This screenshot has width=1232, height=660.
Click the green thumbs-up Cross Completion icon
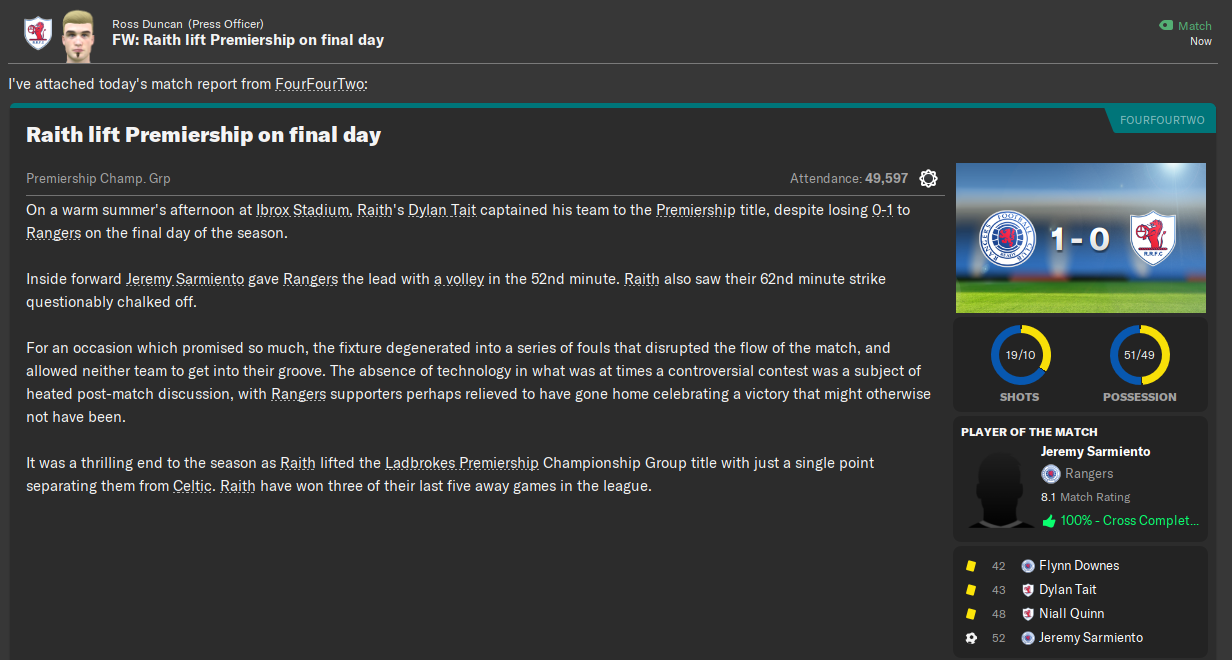point(1049,521)
